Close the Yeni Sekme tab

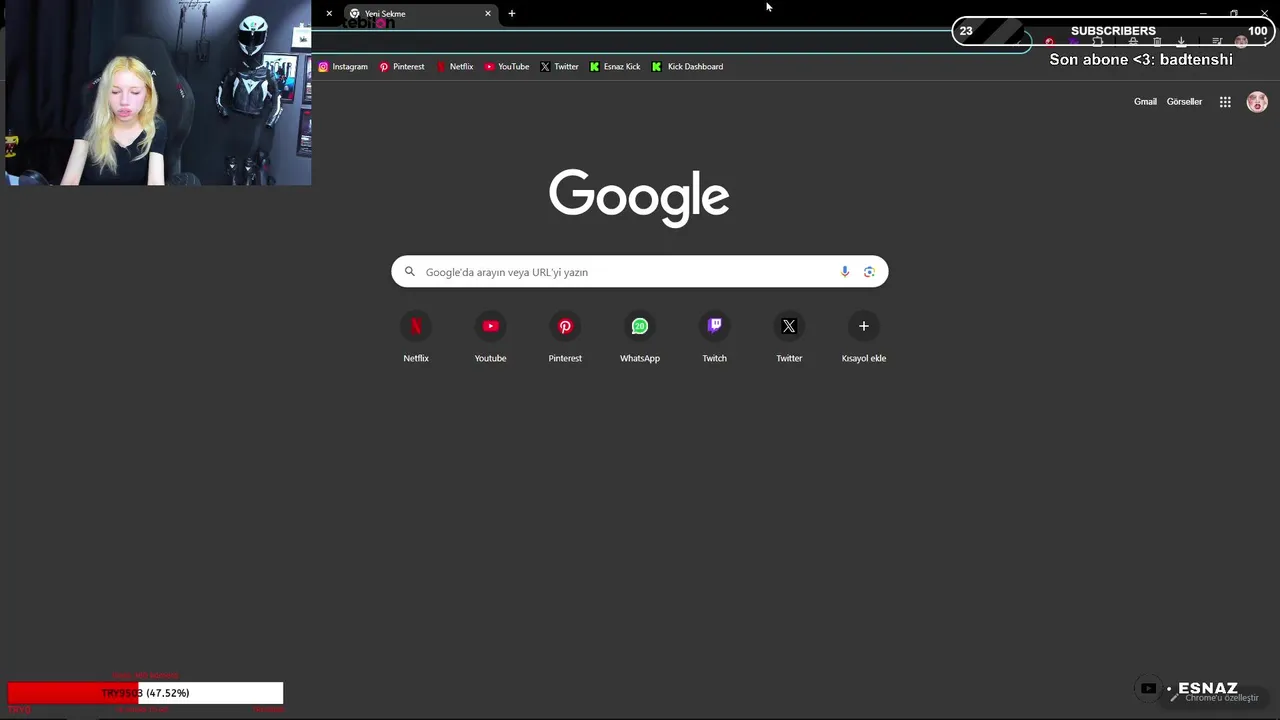(488, 14)
